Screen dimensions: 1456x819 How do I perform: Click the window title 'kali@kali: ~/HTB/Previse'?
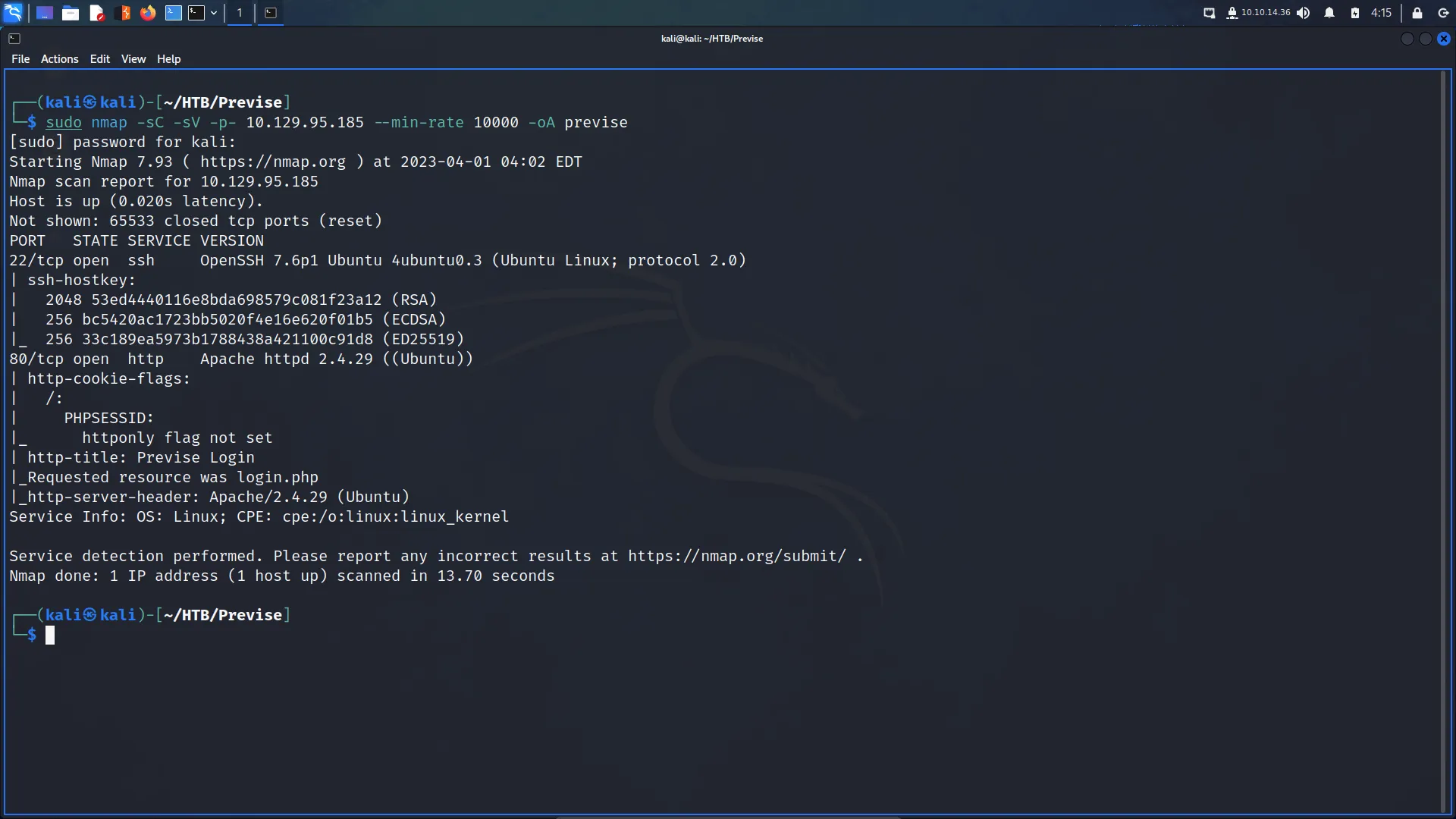tap(712, 39)
